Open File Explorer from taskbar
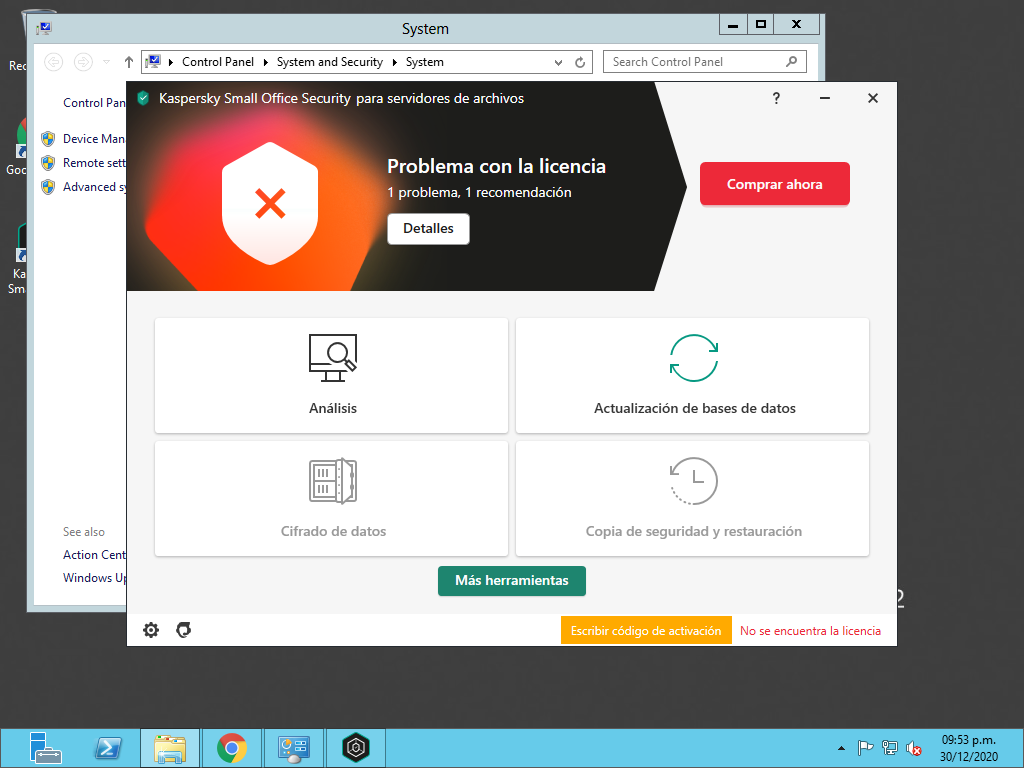Image resolution: width=1024 pixels, height=768 pixels. tap(170, 748)
